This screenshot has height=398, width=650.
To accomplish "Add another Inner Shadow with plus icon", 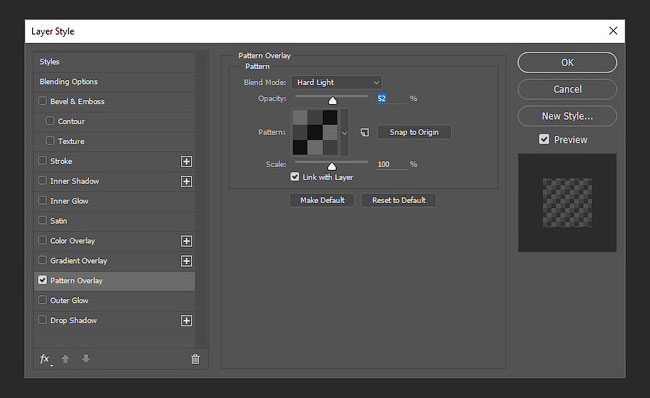I will 187,182.
